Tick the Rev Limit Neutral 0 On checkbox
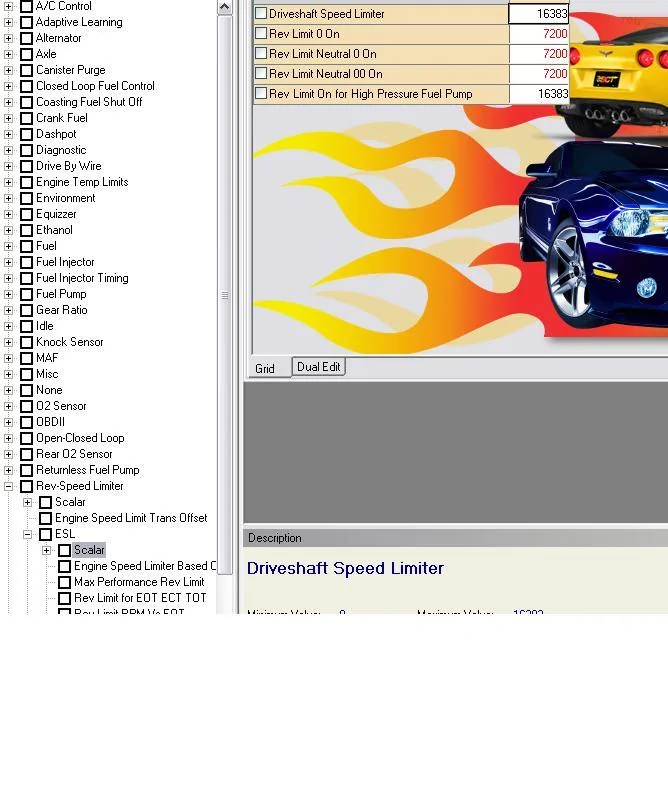Viewport: 668px width, 800px height. point(261,53)
